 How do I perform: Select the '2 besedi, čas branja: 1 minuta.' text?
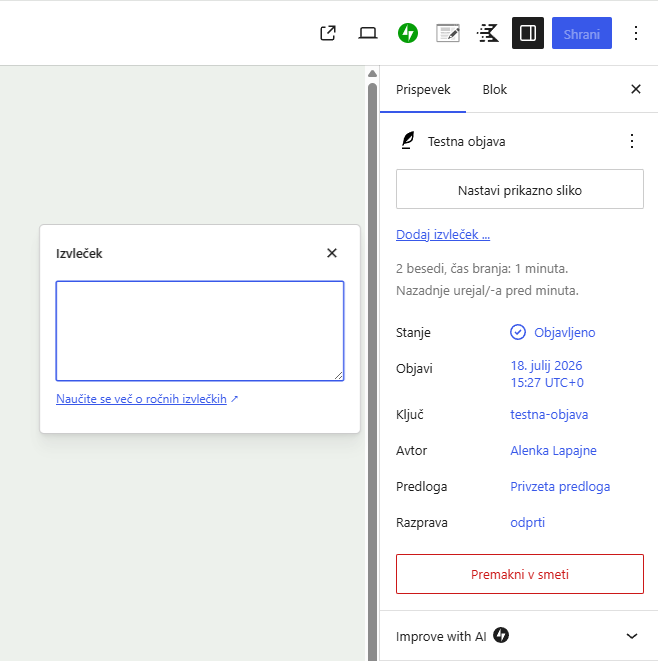pos(482,269)
